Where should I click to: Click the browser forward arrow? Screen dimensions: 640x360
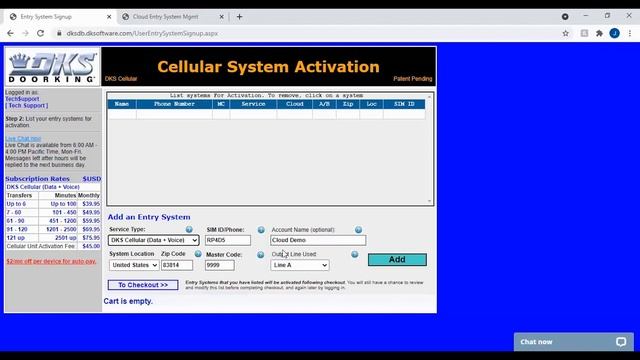click(x=25, y=33)
